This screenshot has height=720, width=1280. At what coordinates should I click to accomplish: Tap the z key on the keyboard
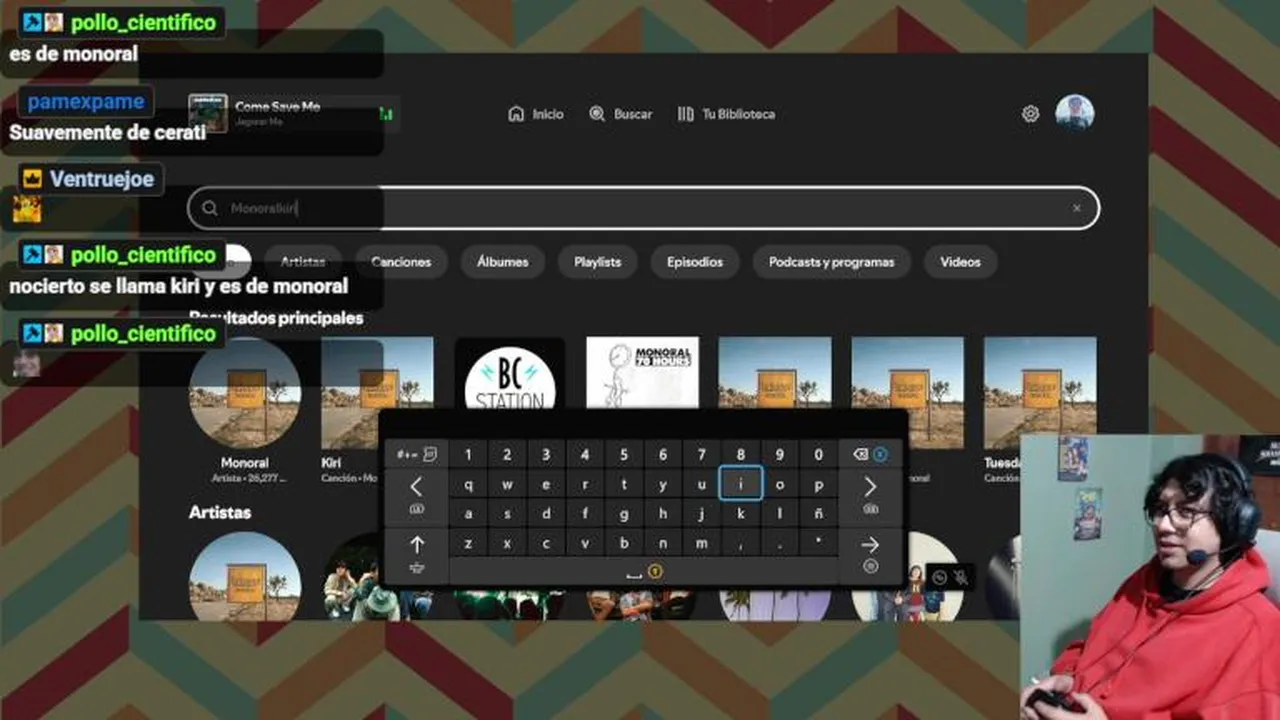[x=468, y=543]
